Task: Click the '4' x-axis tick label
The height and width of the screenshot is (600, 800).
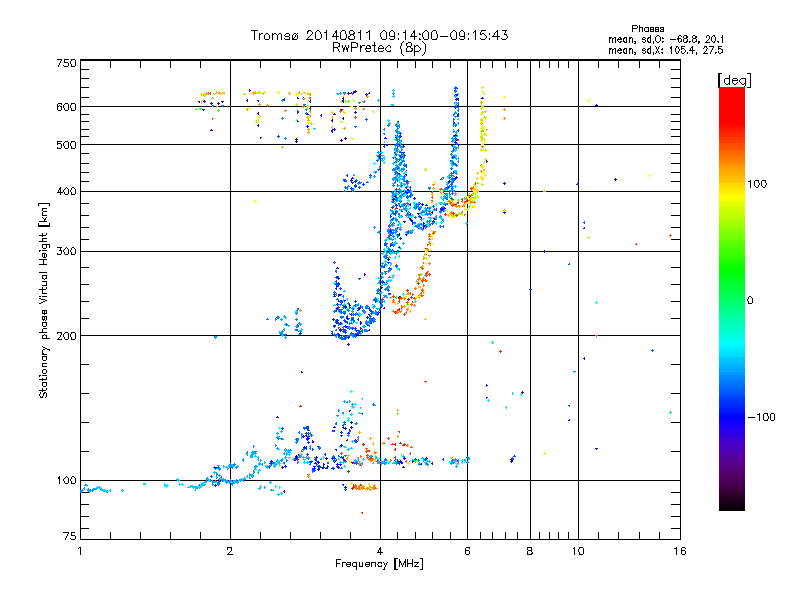Action: [x=380, y=551]
